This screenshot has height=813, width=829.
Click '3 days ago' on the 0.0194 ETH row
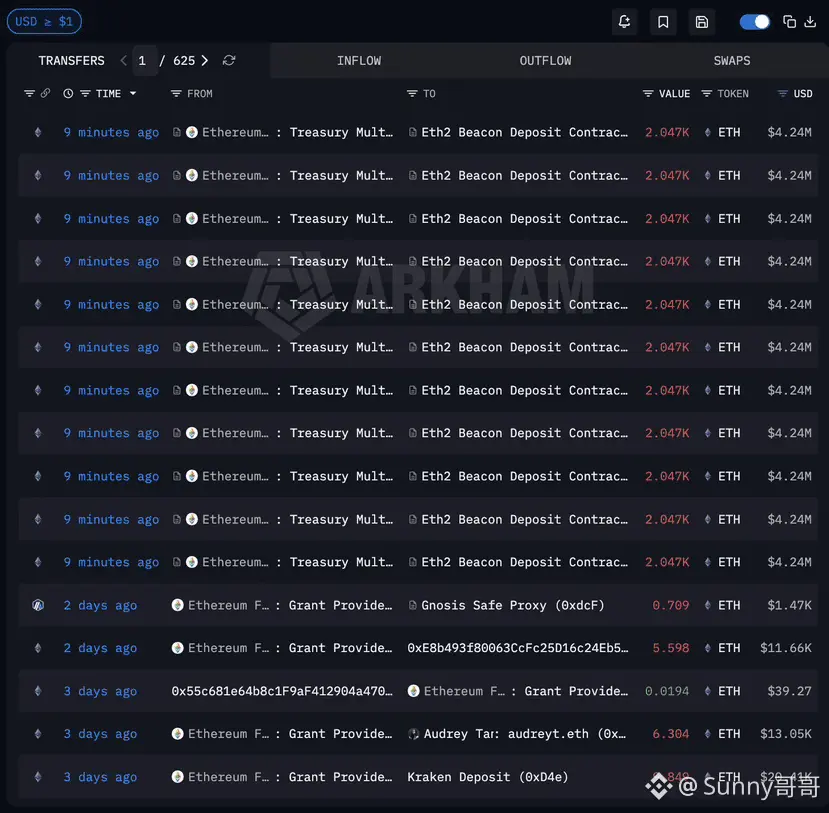[x=100, y=691]
